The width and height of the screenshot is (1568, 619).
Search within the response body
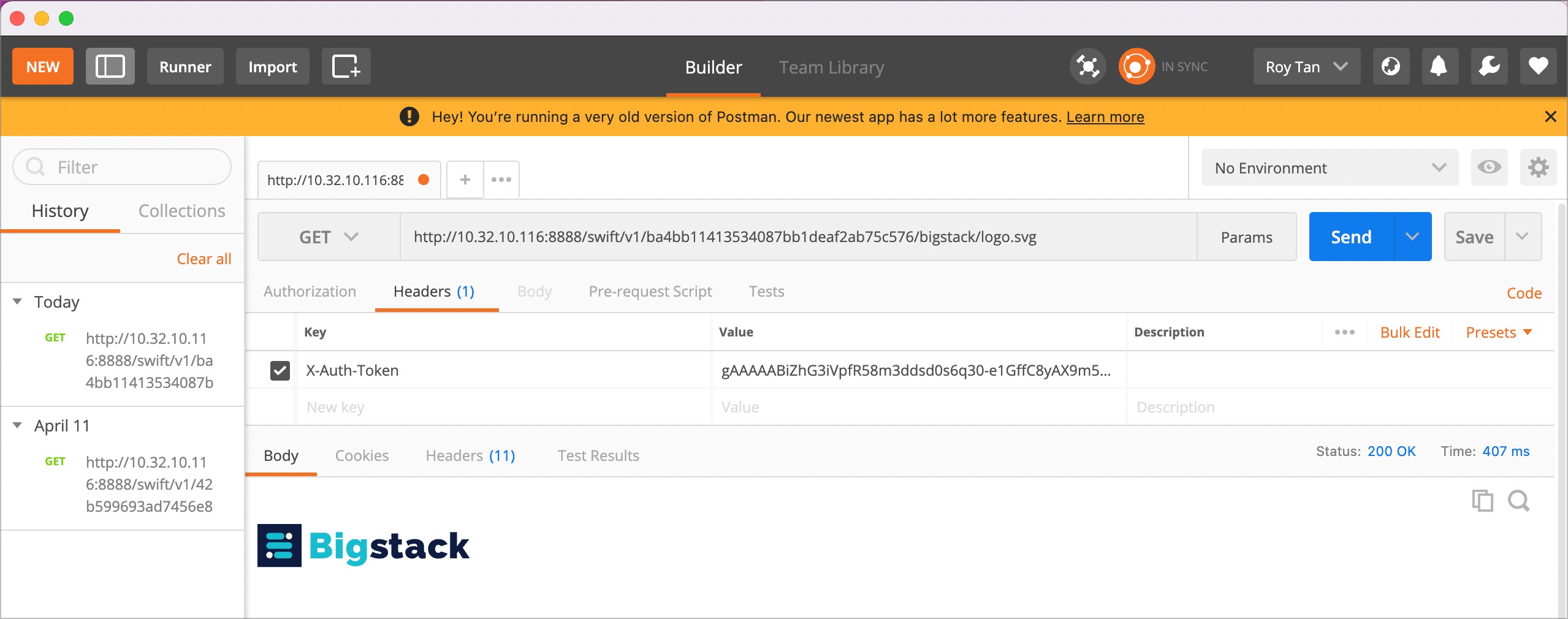(1518, 501)
